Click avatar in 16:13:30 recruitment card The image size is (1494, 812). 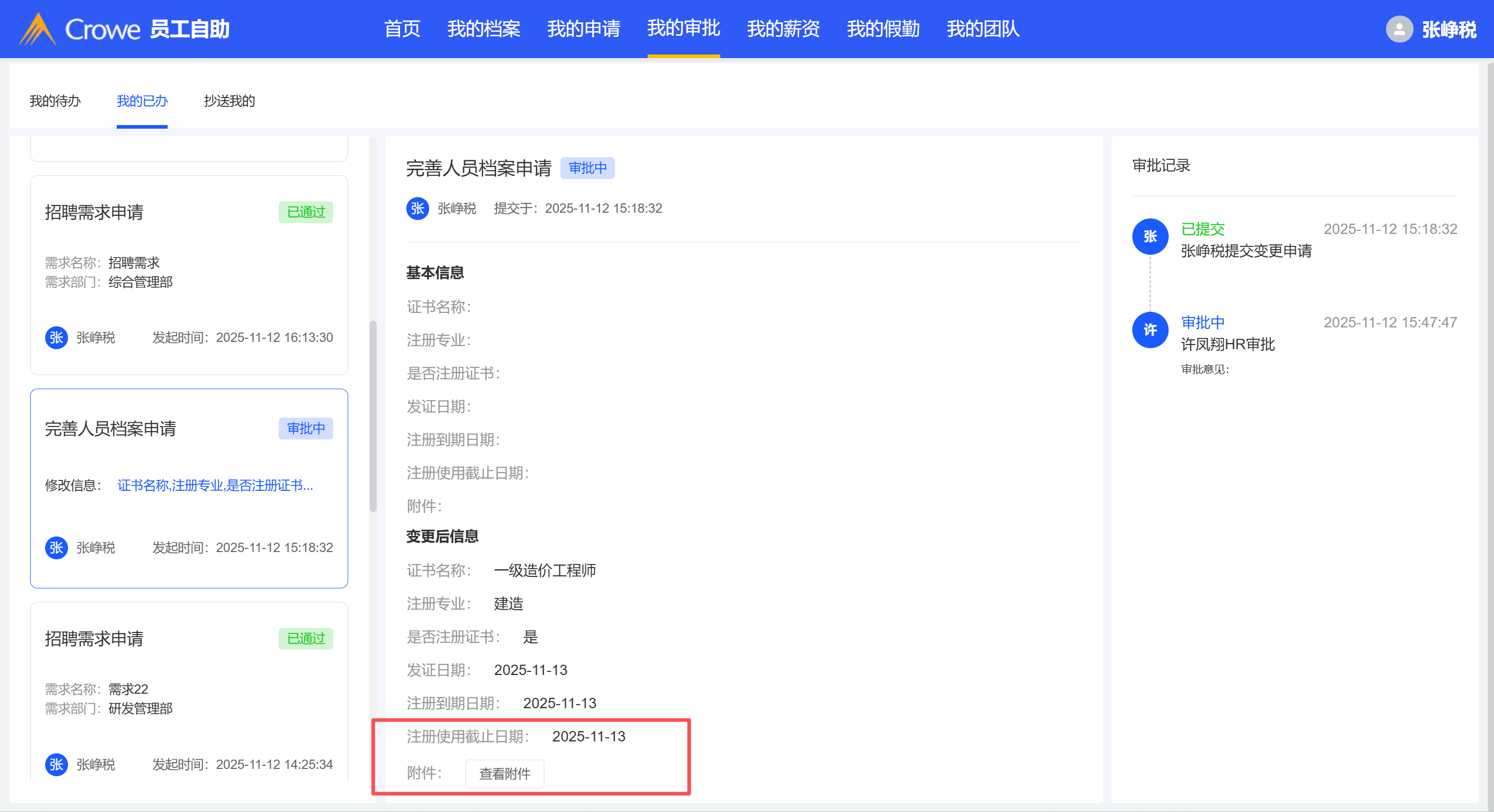(x=56, y=338)
